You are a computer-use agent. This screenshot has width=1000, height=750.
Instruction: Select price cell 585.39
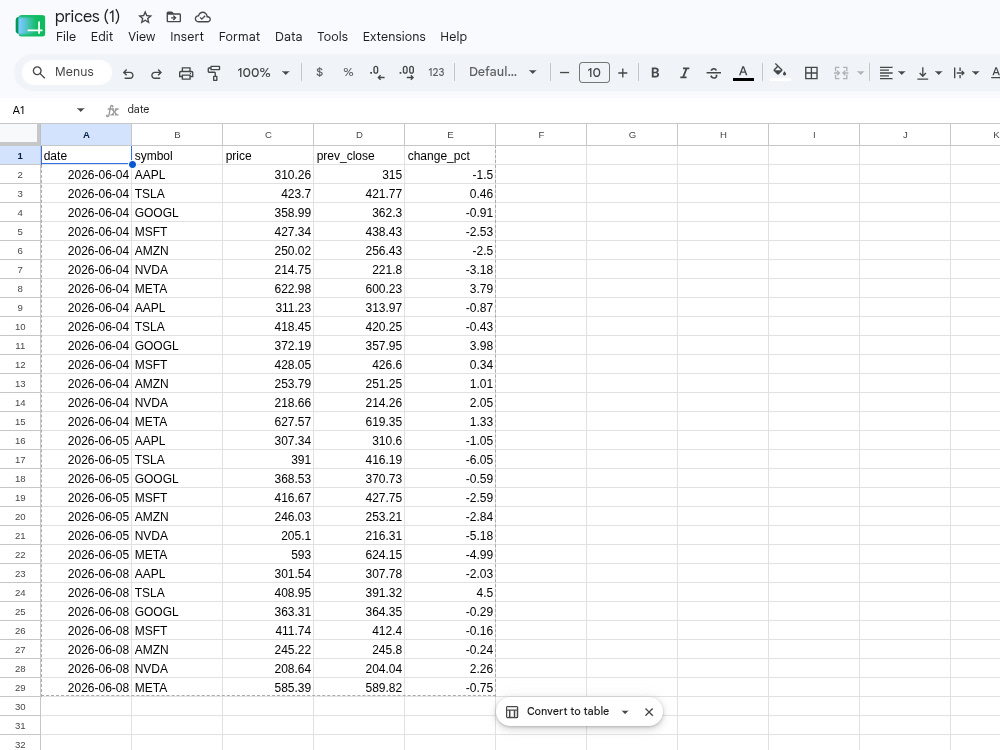pyautogui.click(x=268, y=688)
